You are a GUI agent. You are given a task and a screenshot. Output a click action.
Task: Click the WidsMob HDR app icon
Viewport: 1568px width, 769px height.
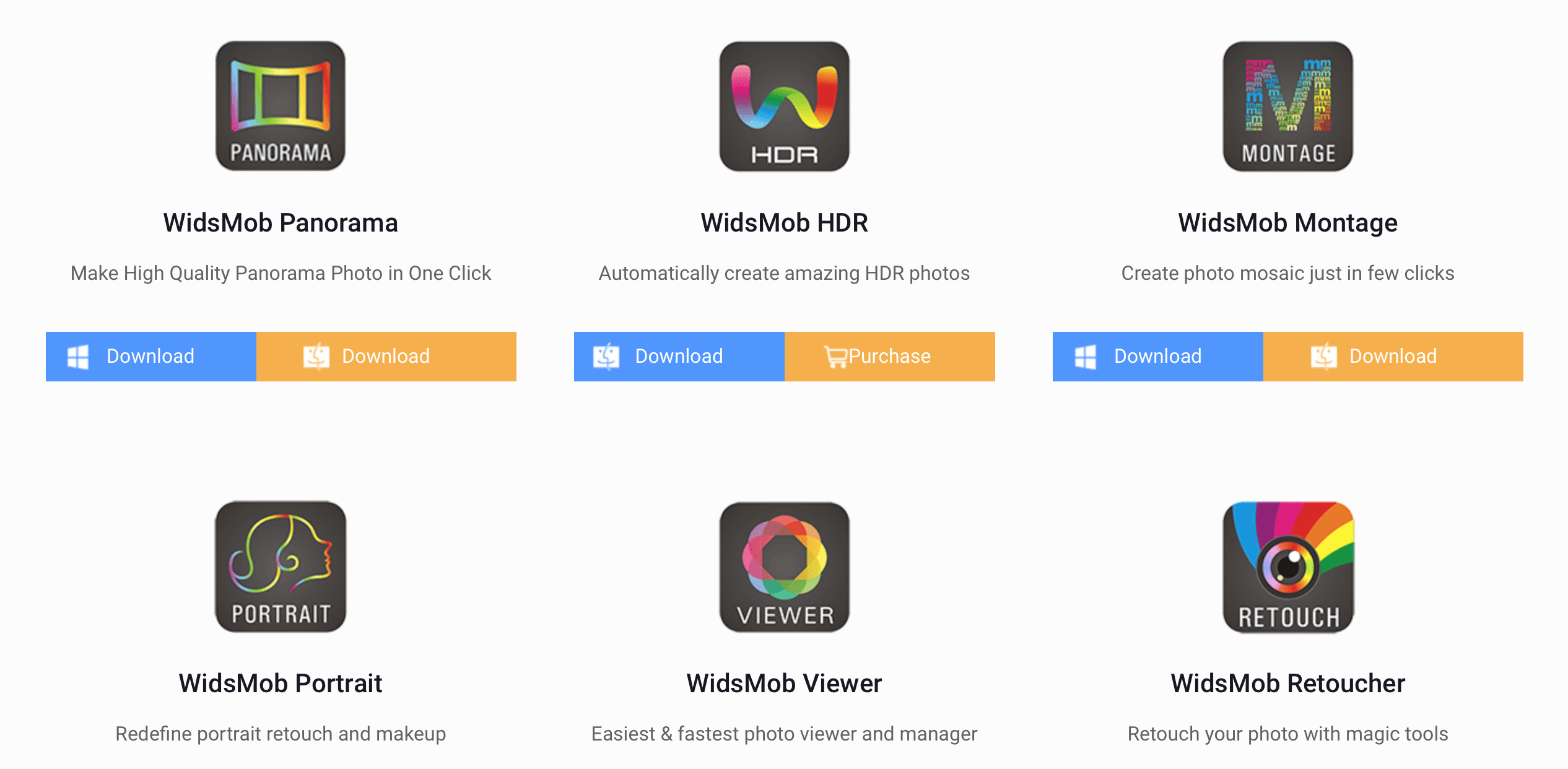[x=783, y=106]
